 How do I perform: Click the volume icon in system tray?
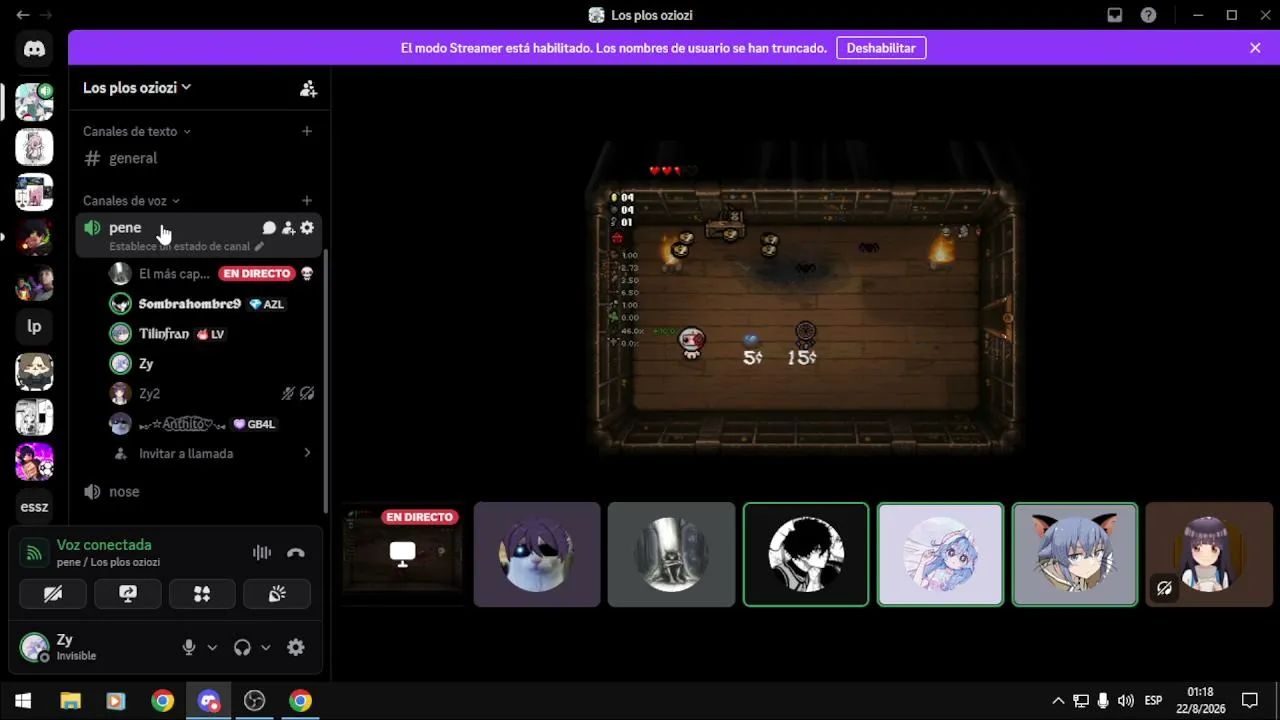tap(1126, 701)
